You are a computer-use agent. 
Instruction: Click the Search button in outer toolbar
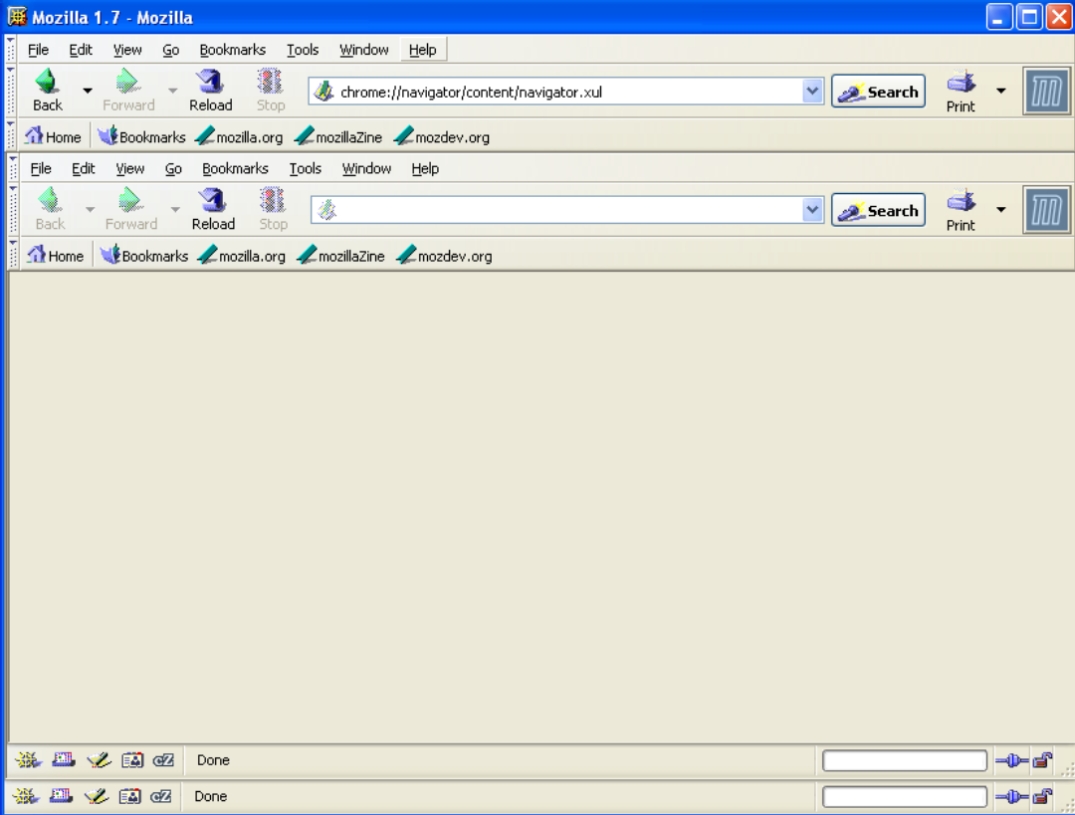pos(878,91)
